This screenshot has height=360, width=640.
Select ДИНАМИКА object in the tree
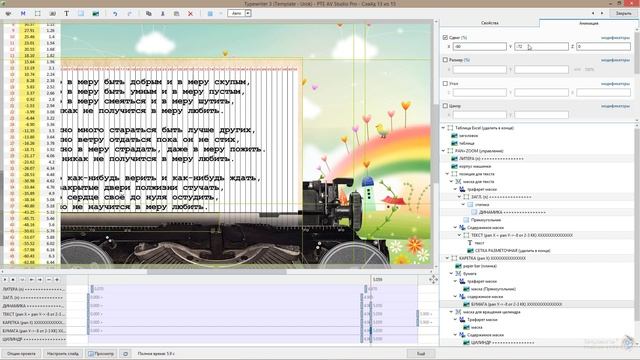(512, 212)
